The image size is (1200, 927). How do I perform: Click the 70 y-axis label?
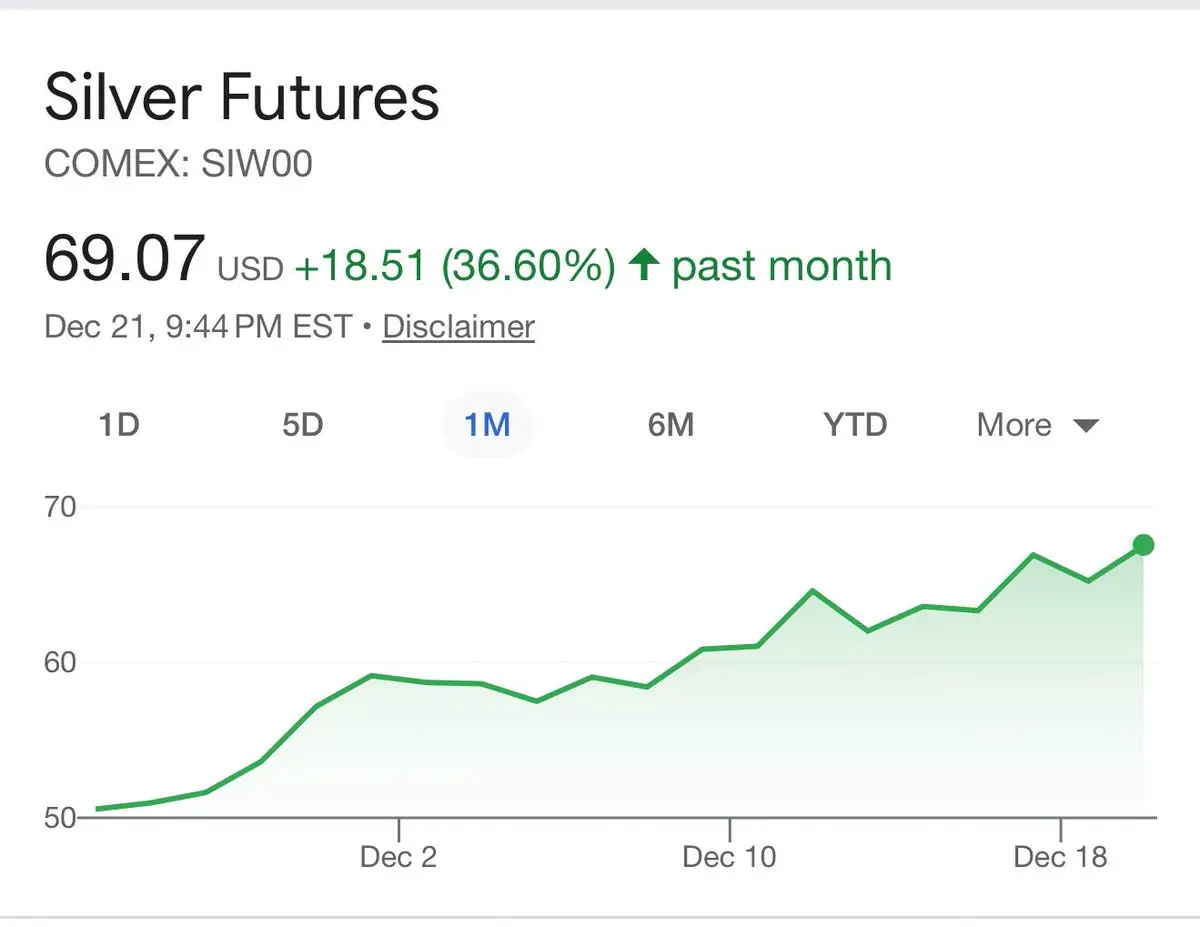click(60, 507)
